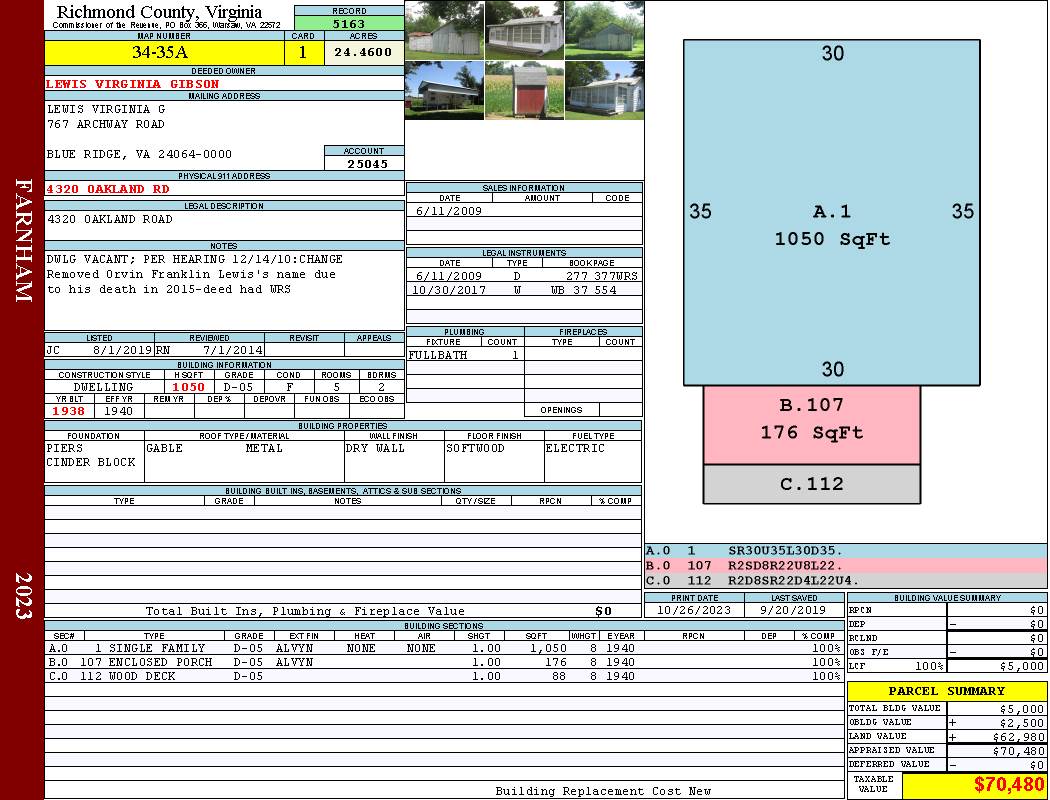Select the gray C.112 deck section
The height and width of the screenshot is (800, 1050).
coord(811,484)
